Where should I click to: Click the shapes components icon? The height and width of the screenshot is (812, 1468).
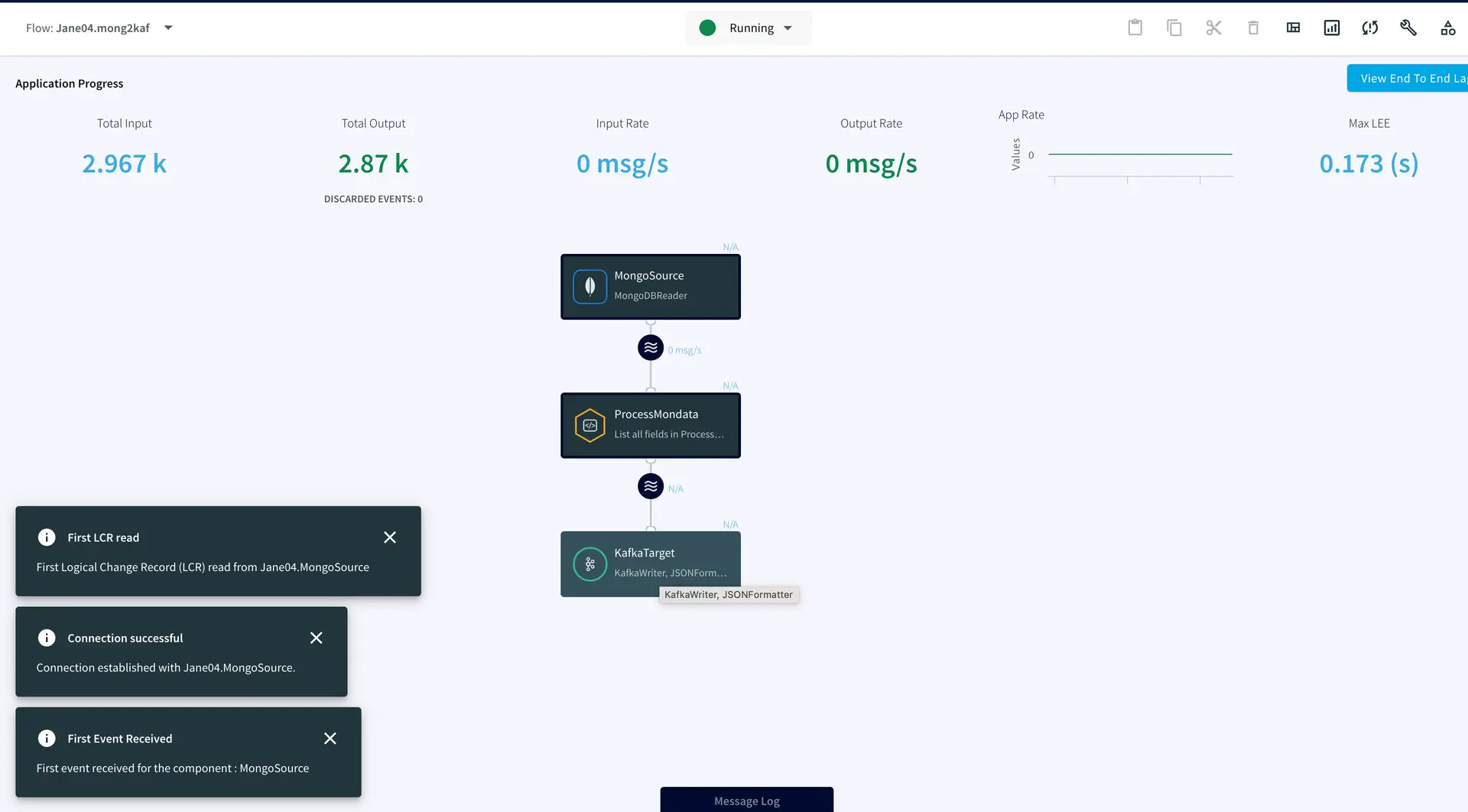click(1447, 28)
